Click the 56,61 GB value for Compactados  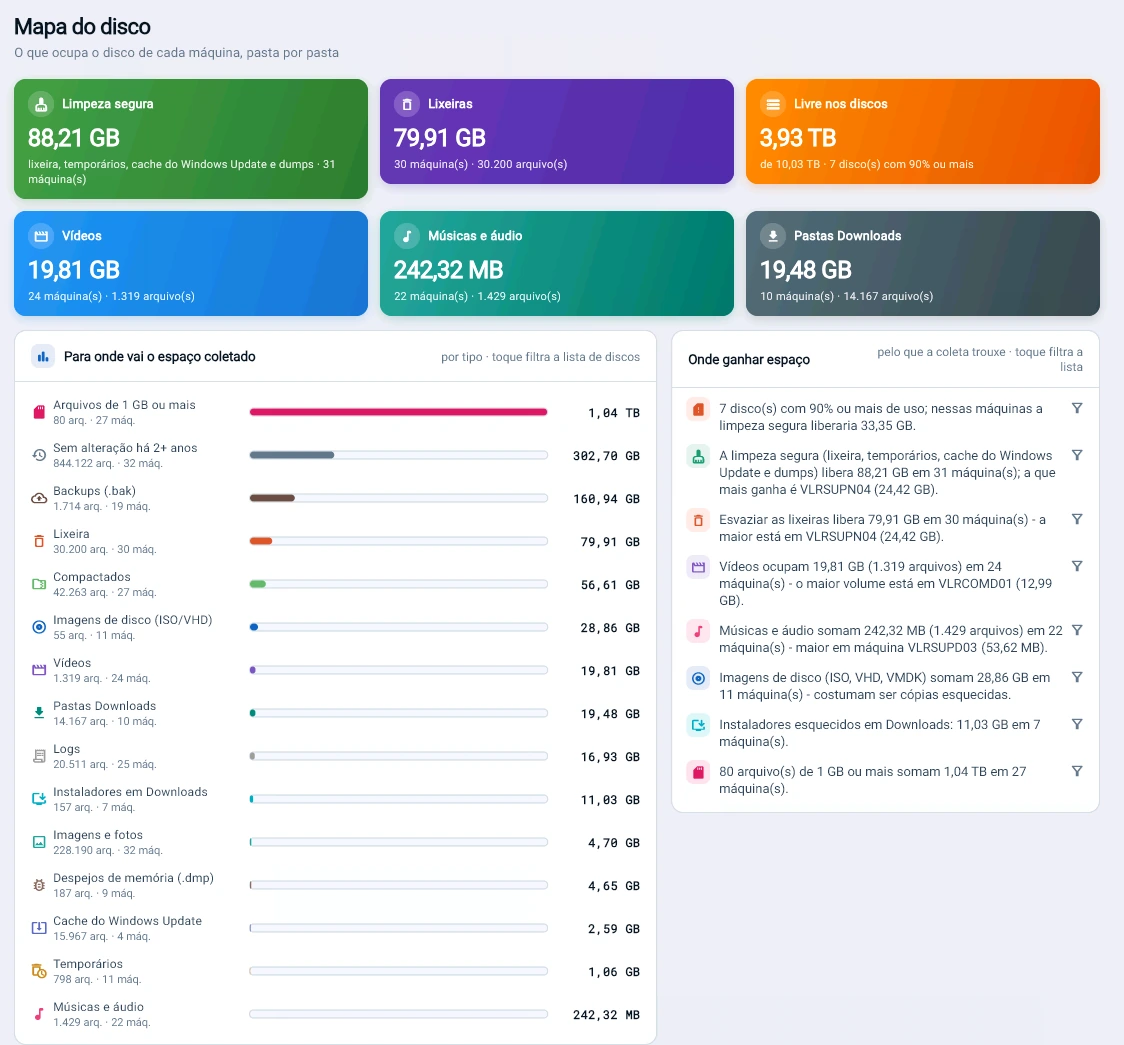(610, 585)
